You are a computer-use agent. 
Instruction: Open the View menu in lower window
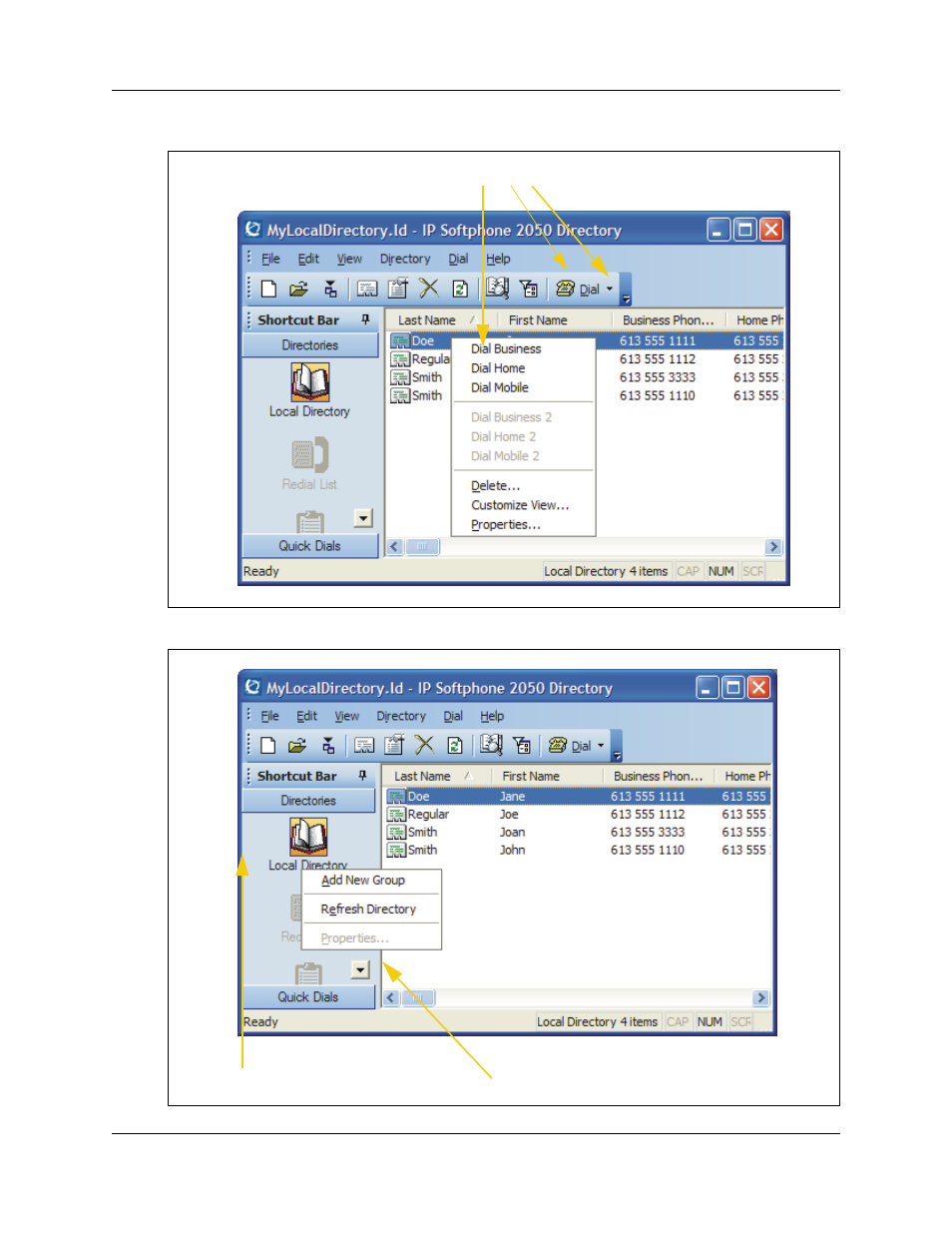[347, 716]
